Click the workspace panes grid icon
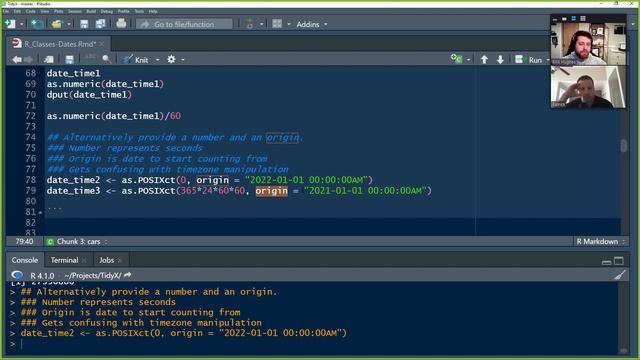The image size is (640, 360). click(277, 24)
